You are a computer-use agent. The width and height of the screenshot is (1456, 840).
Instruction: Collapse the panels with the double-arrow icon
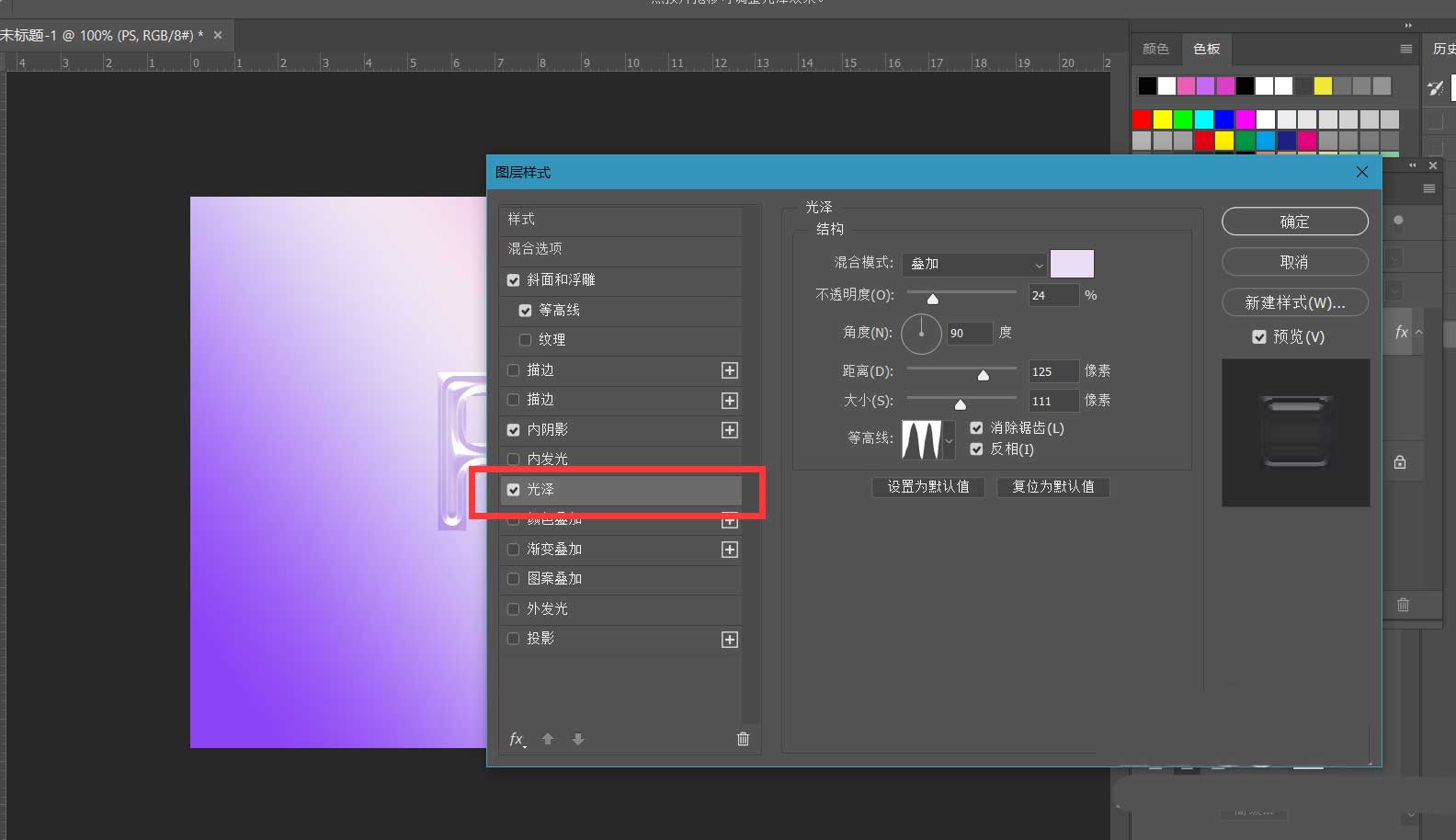[x=1408, y=26]
